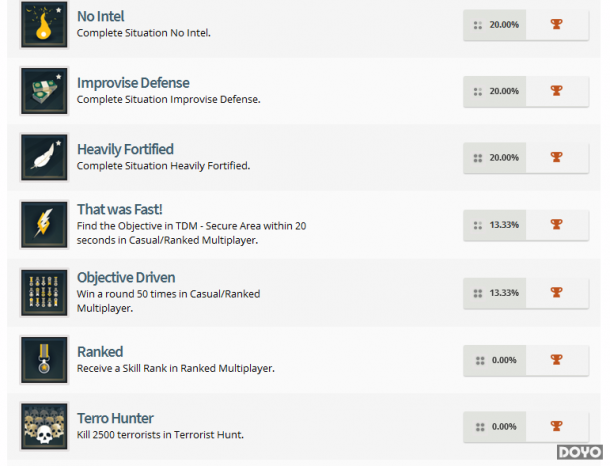The width and height of the screenshot is (610, 466).
Task: Click the Terro Hunter skulls icon
Action: pos(44,427)
